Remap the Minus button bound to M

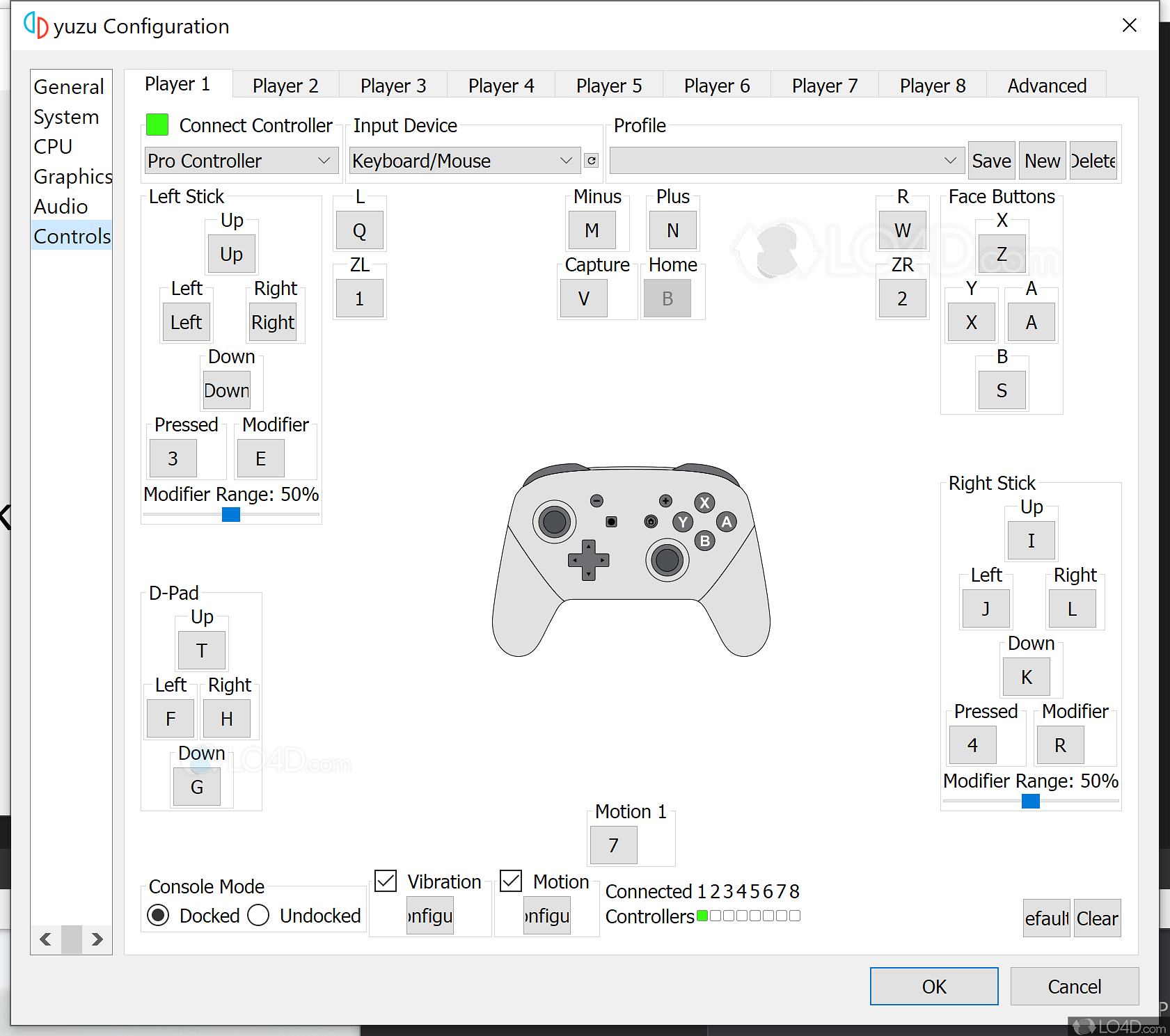(x=592, y=230)
